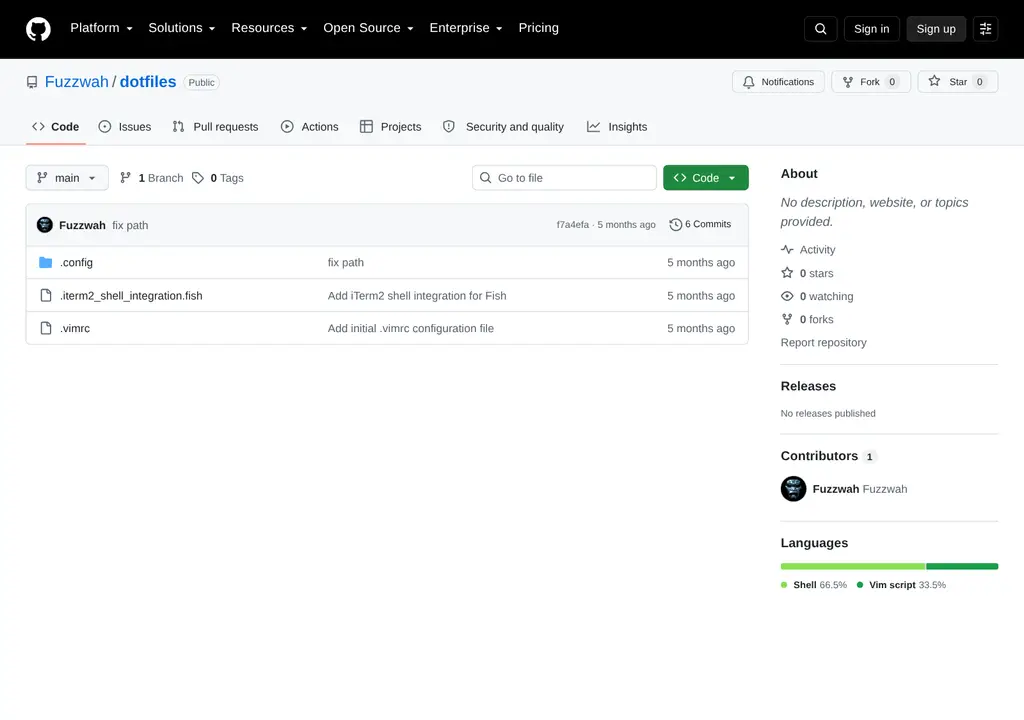Image resolution: width=1024 pixels, height=720 pixels.
Task: Open the appearance settings icon in header
Action: coord(985,29)
